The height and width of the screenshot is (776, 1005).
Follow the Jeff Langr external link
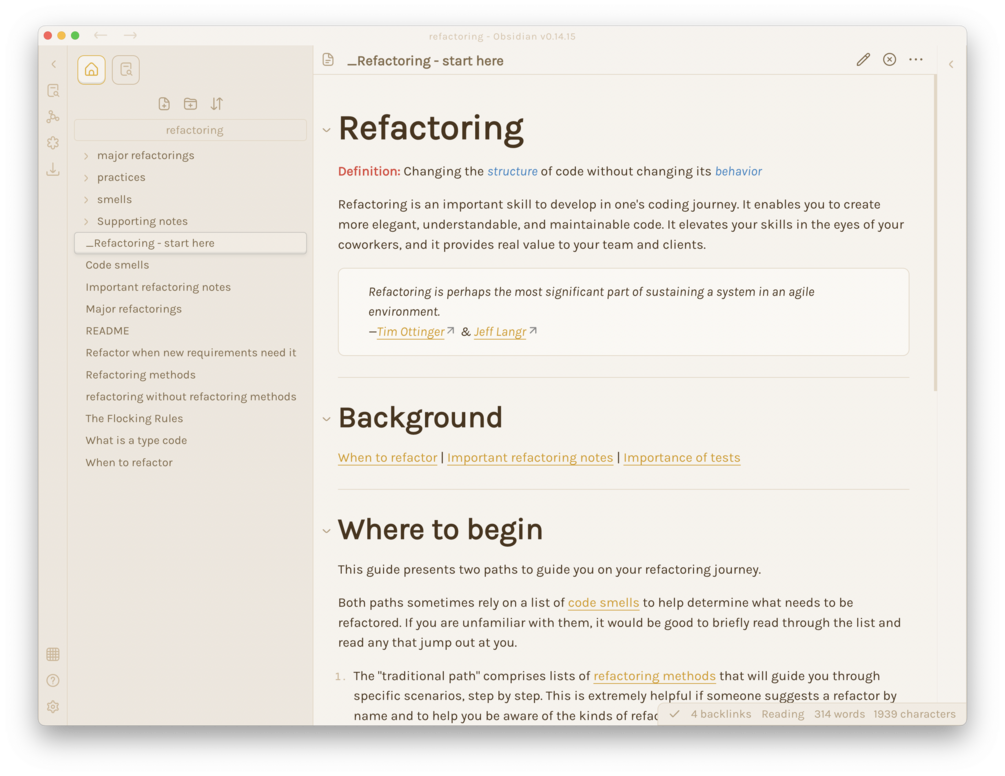tap(500, 331)
